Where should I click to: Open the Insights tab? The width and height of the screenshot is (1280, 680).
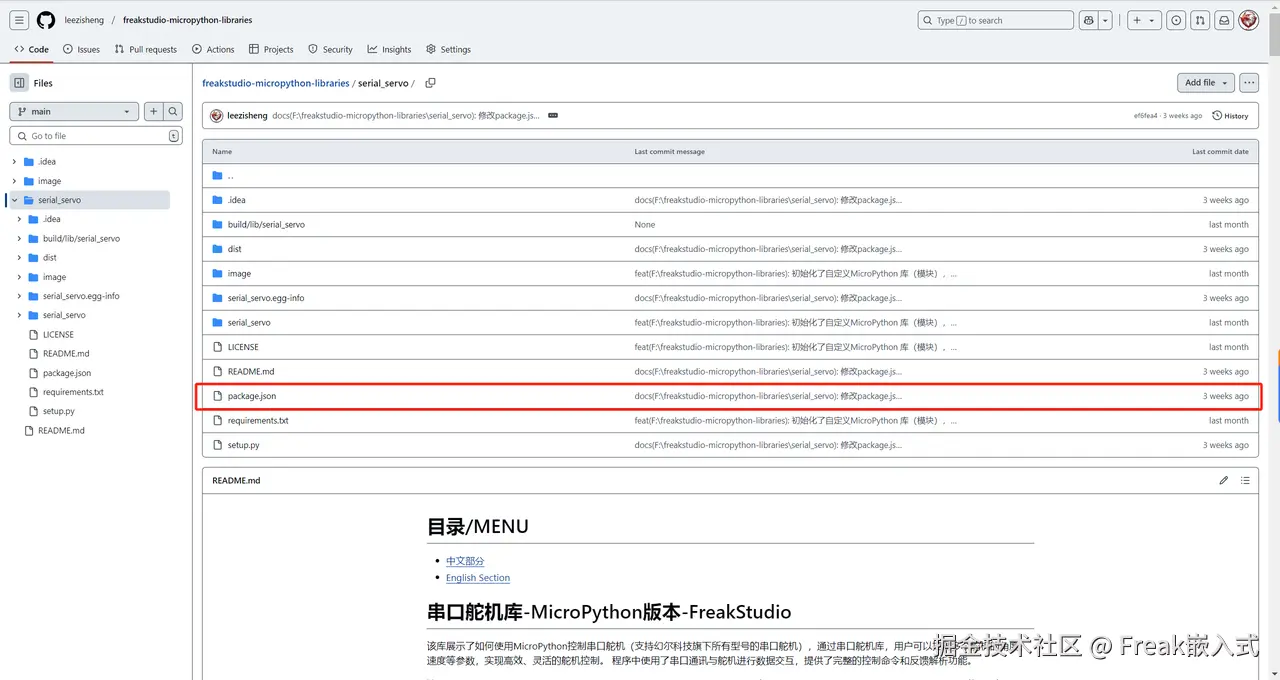click(x=389, y=49)
